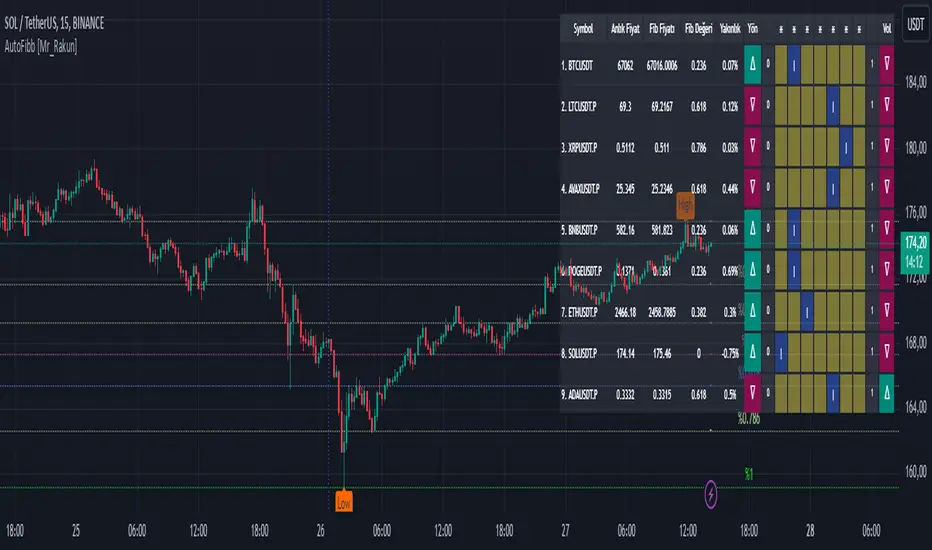The image size is (932, 550).
Task: Click the Symbol column header
Action: pos(582,30)
